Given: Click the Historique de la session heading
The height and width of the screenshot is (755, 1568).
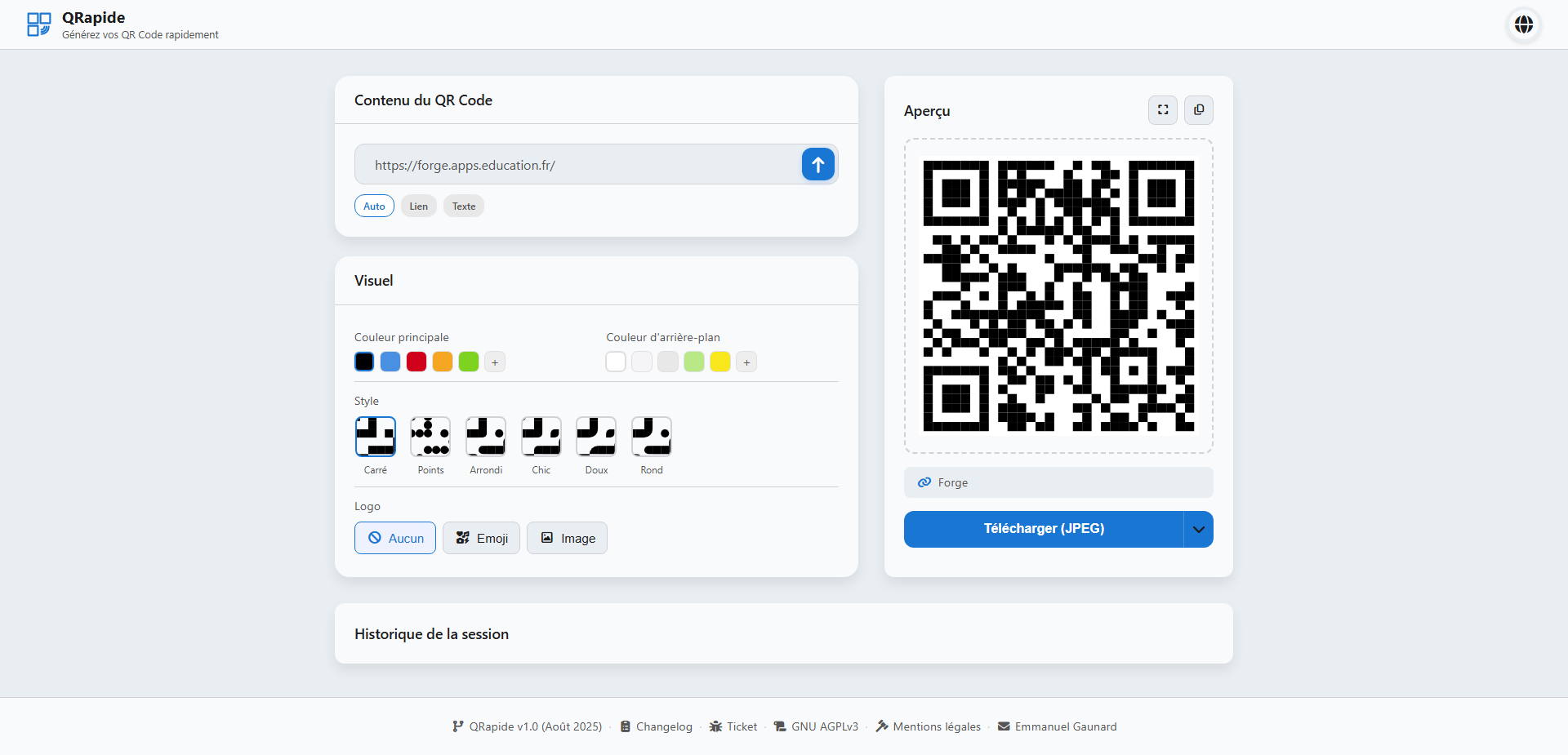Looking at the screenshot, I should [x=431, y=634].
